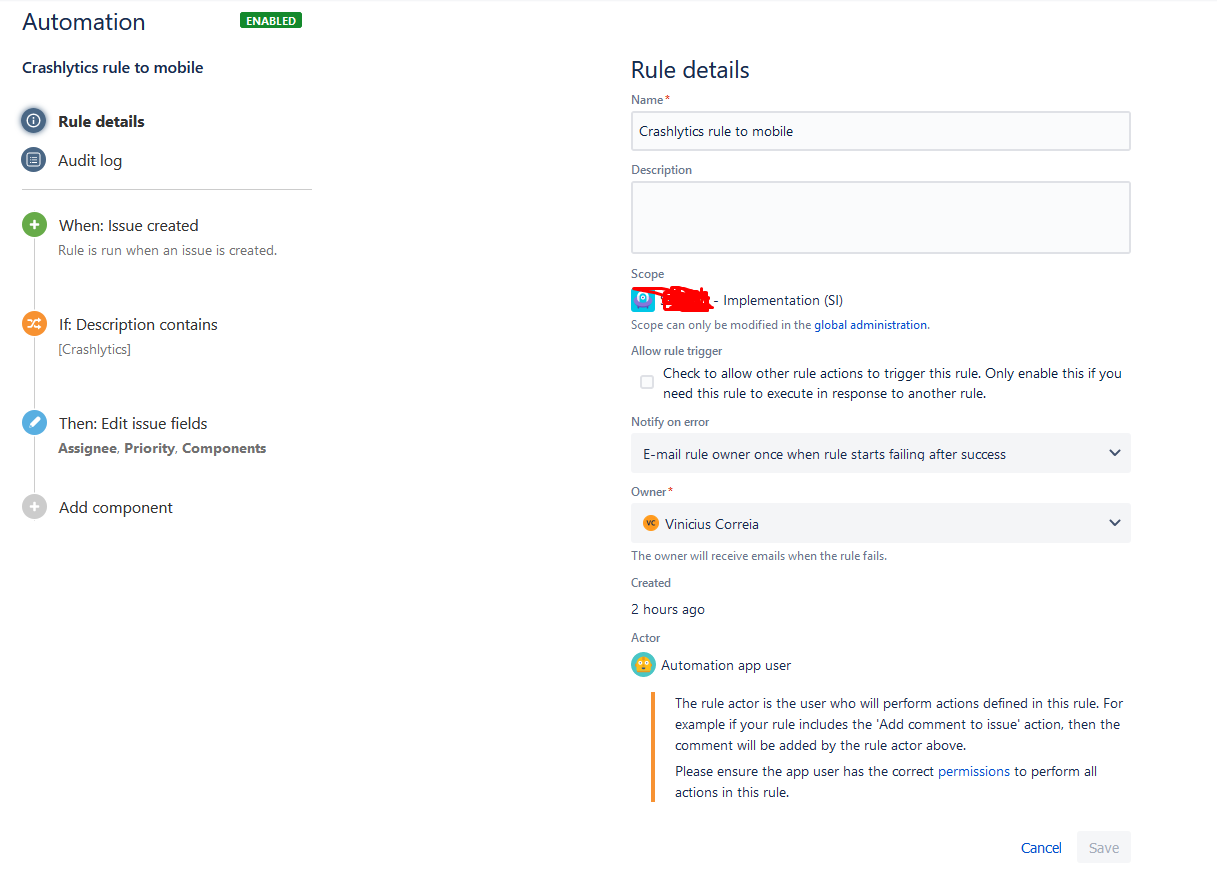This screenshot has height=871, width=1217.
Task: Expand Owner field chevron arrow
Action: coord(1115,523)
